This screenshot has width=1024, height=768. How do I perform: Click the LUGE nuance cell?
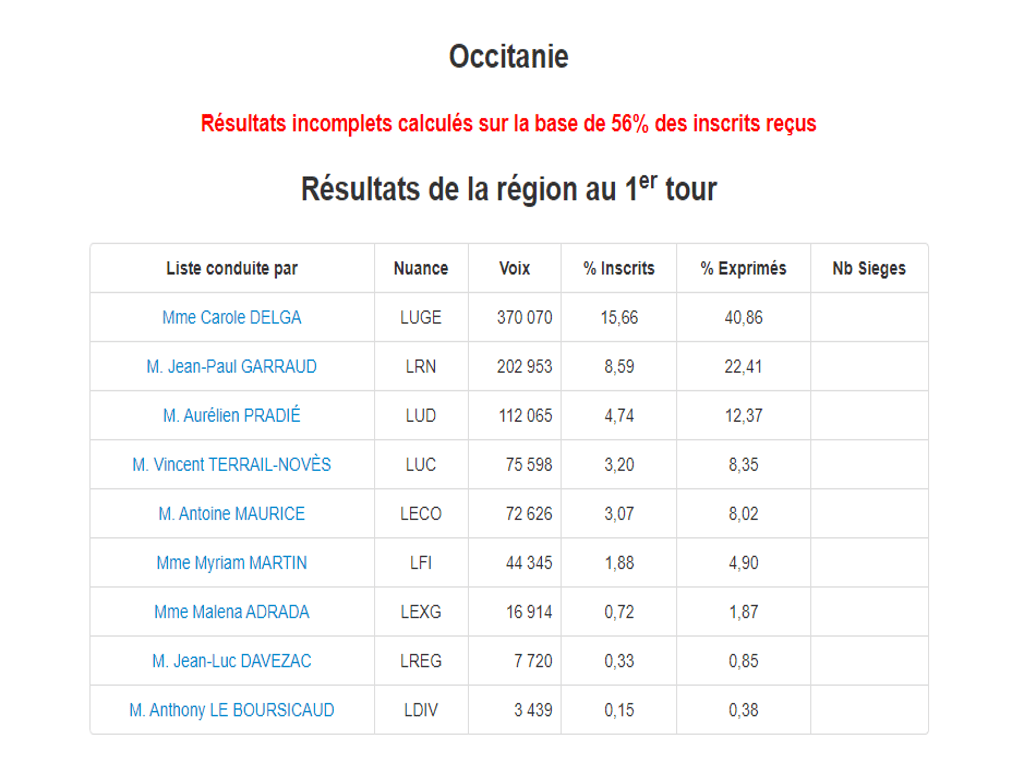point(420,318)
